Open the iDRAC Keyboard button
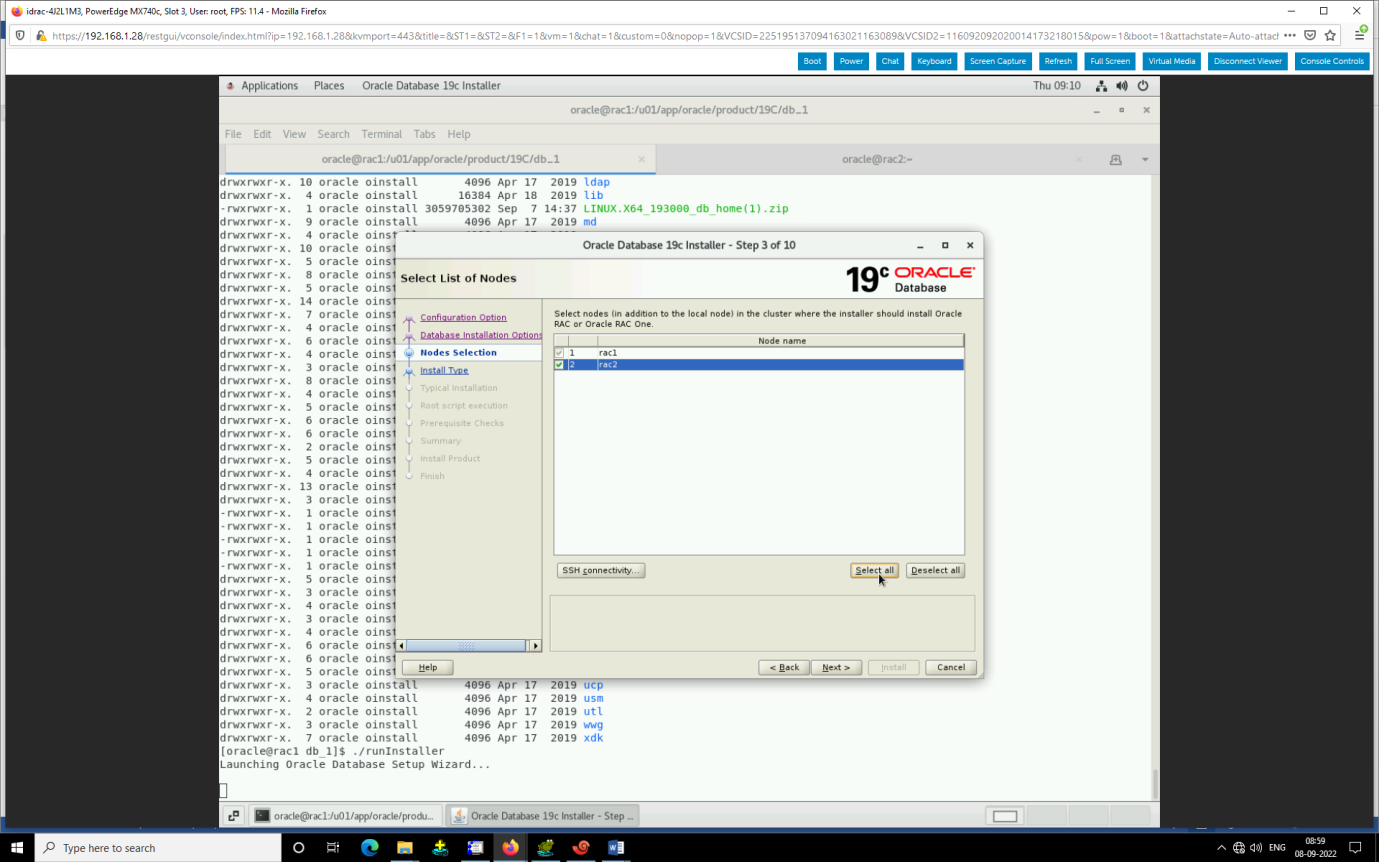1379x862 pixels. (x=934, y=61)
